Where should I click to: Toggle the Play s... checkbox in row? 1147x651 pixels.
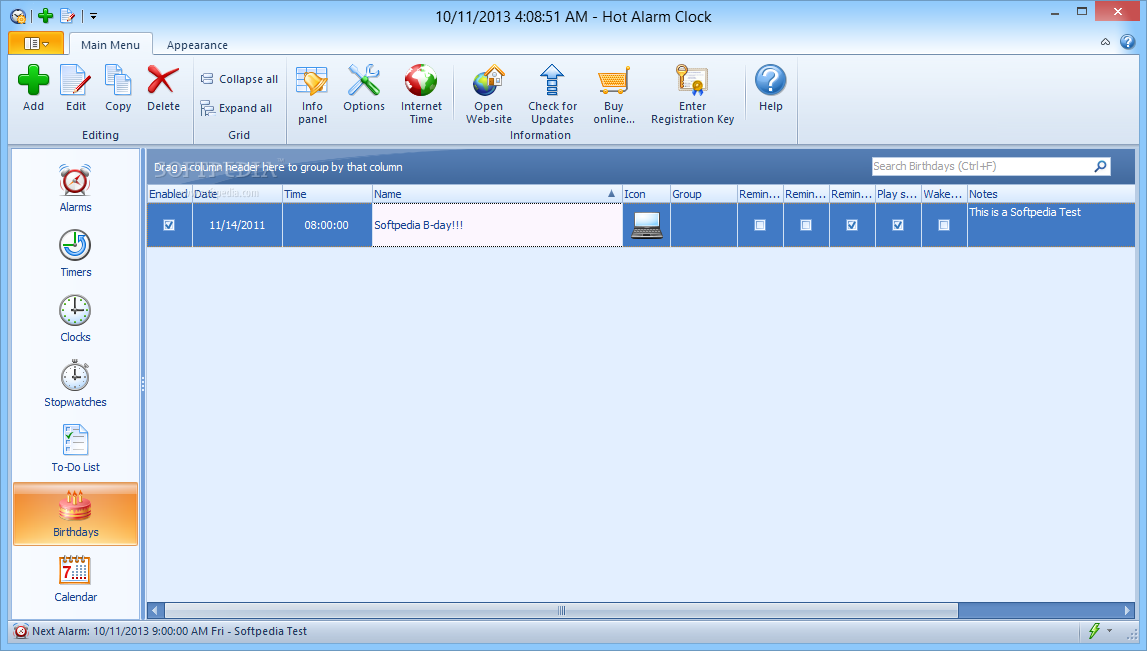click(x=898, y=225)
